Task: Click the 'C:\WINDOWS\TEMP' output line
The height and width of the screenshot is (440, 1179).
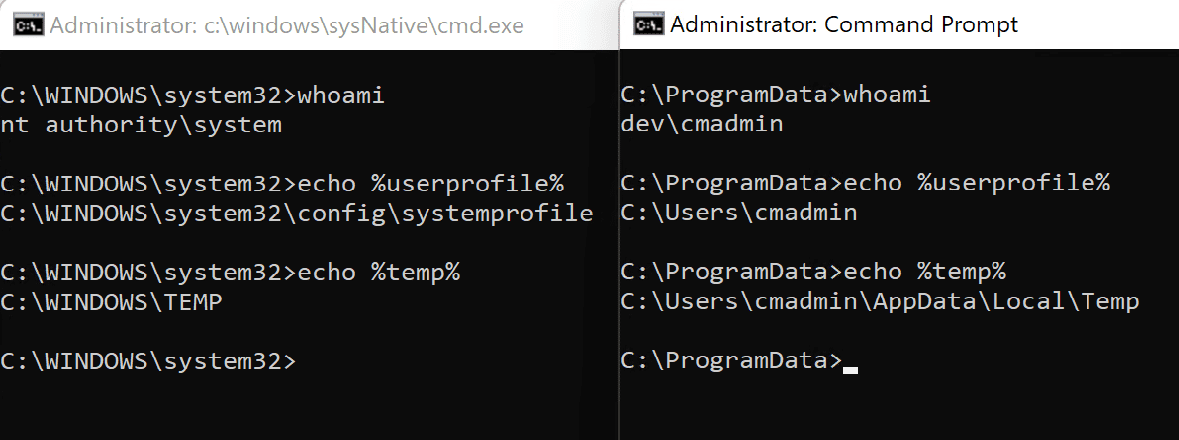Action: pos(111,302)
